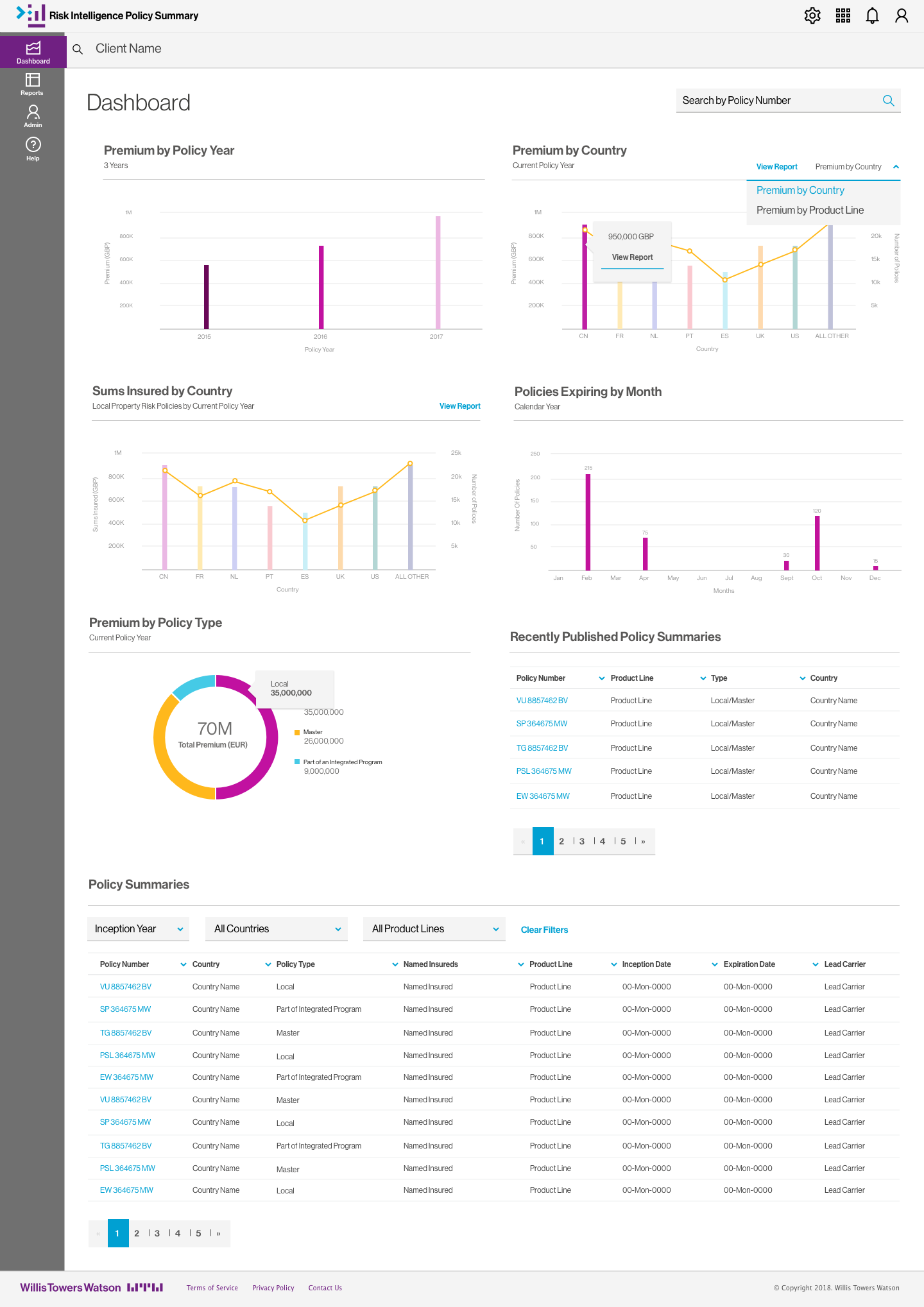Choose Premium by Country menu option
The height and width of the screenshot is (1307, 924).
click(x=800, y=191)
